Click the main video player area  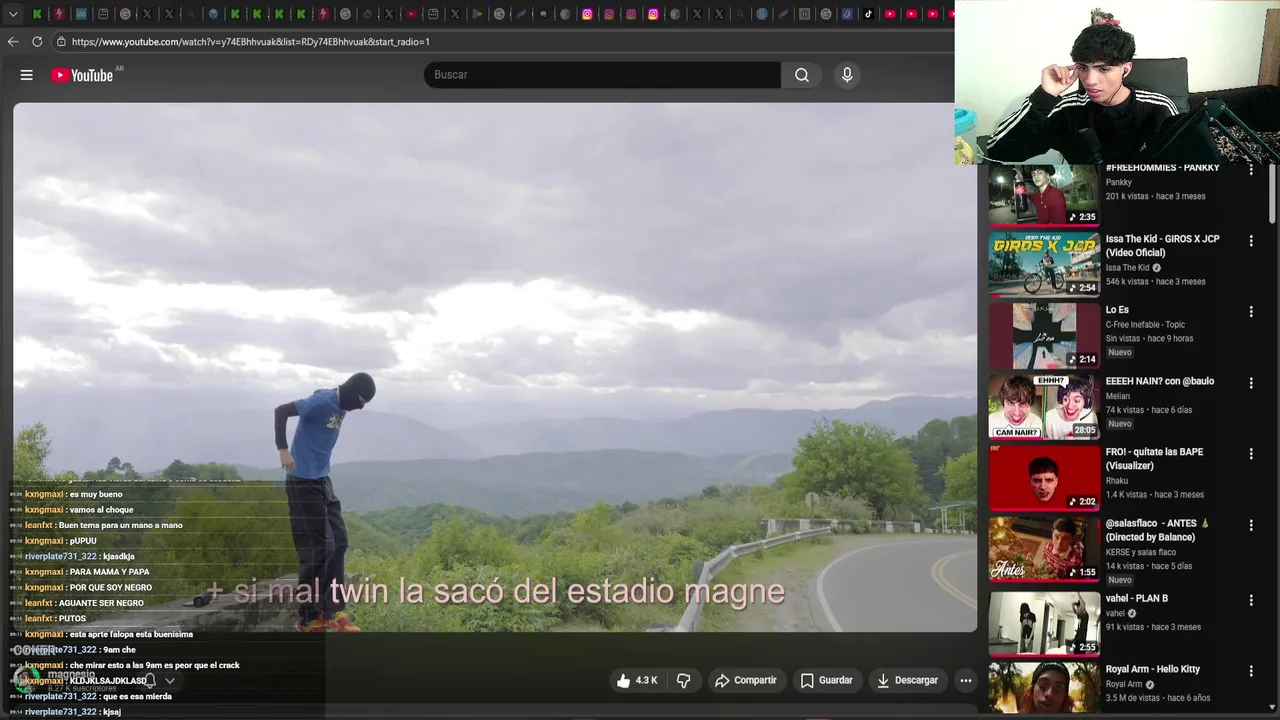(x=495, y=367)
